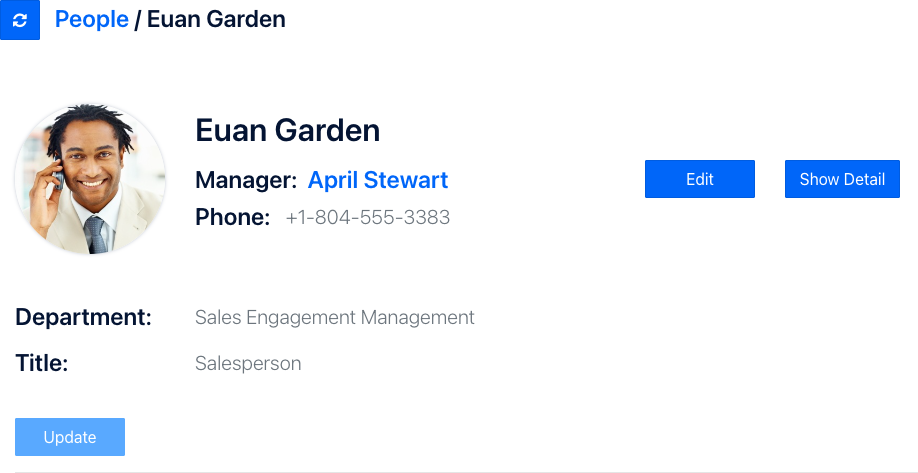Viewport: 918px width, 473px height.
Task: Go to the People breadcrumb link
Action: (91, 19)
